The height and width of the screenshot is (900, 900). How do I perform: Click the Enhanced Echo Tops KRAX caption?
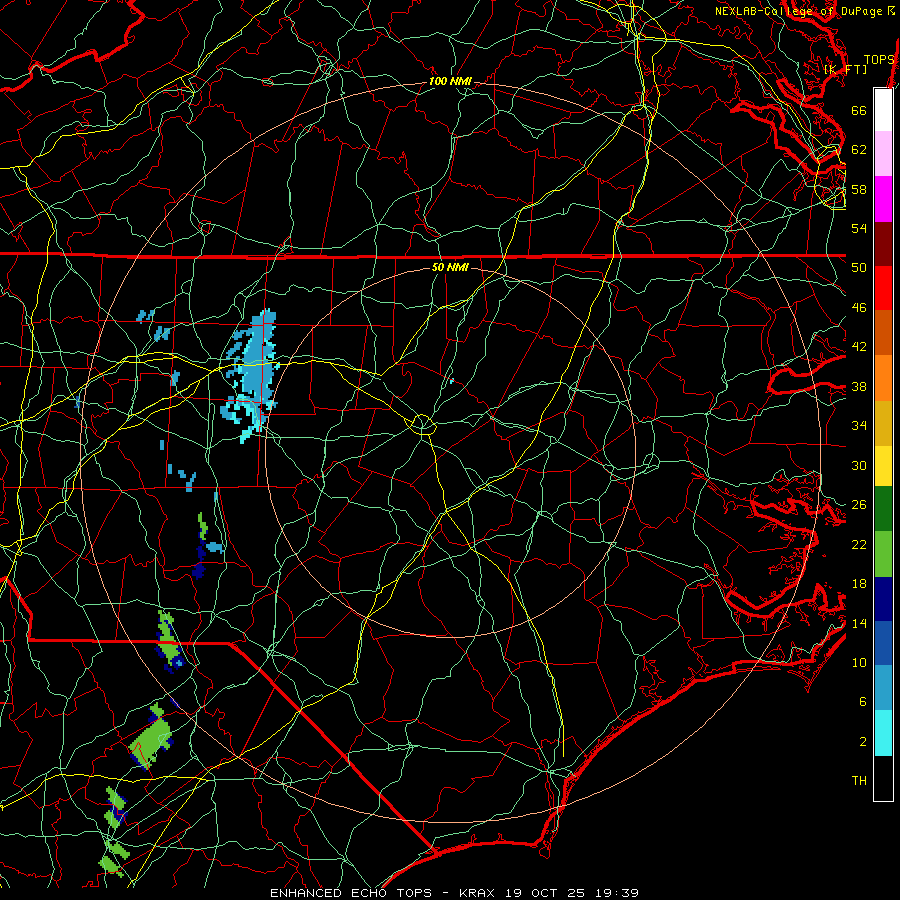[x=454, y=893]
